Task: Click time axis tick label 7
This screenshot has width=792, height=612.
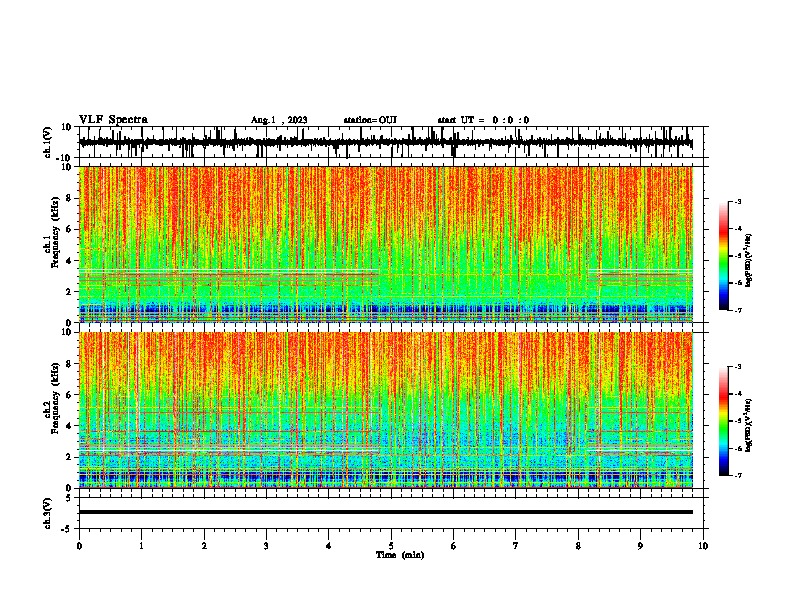Action: [x=516, y=546]
